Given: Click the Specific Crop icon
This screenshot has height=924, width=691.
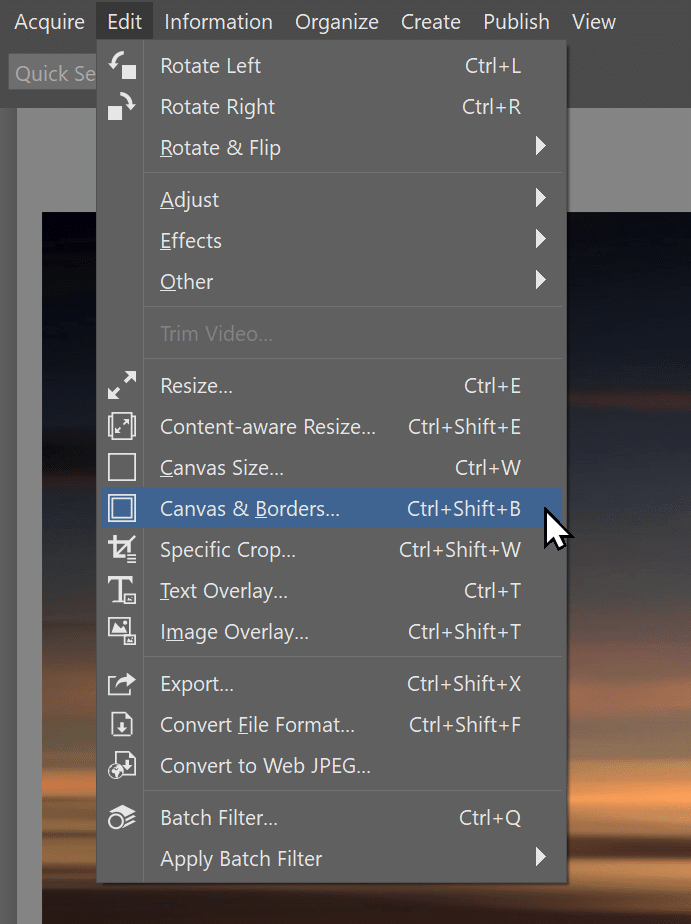Looking at the screenshot, I should pos(122,550).
